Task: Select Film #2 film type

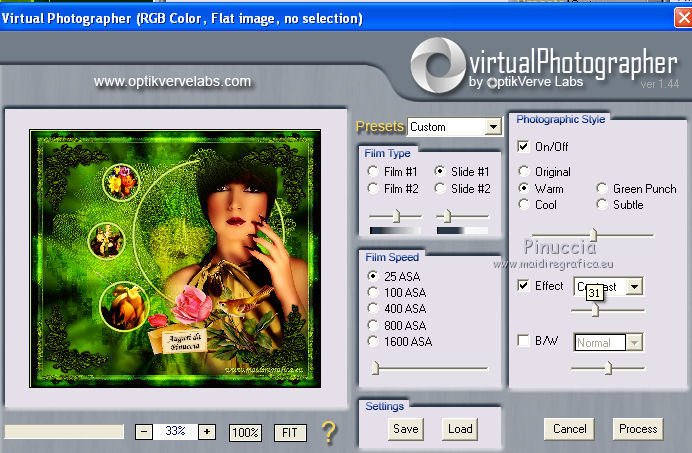Action: coord(373,188)
